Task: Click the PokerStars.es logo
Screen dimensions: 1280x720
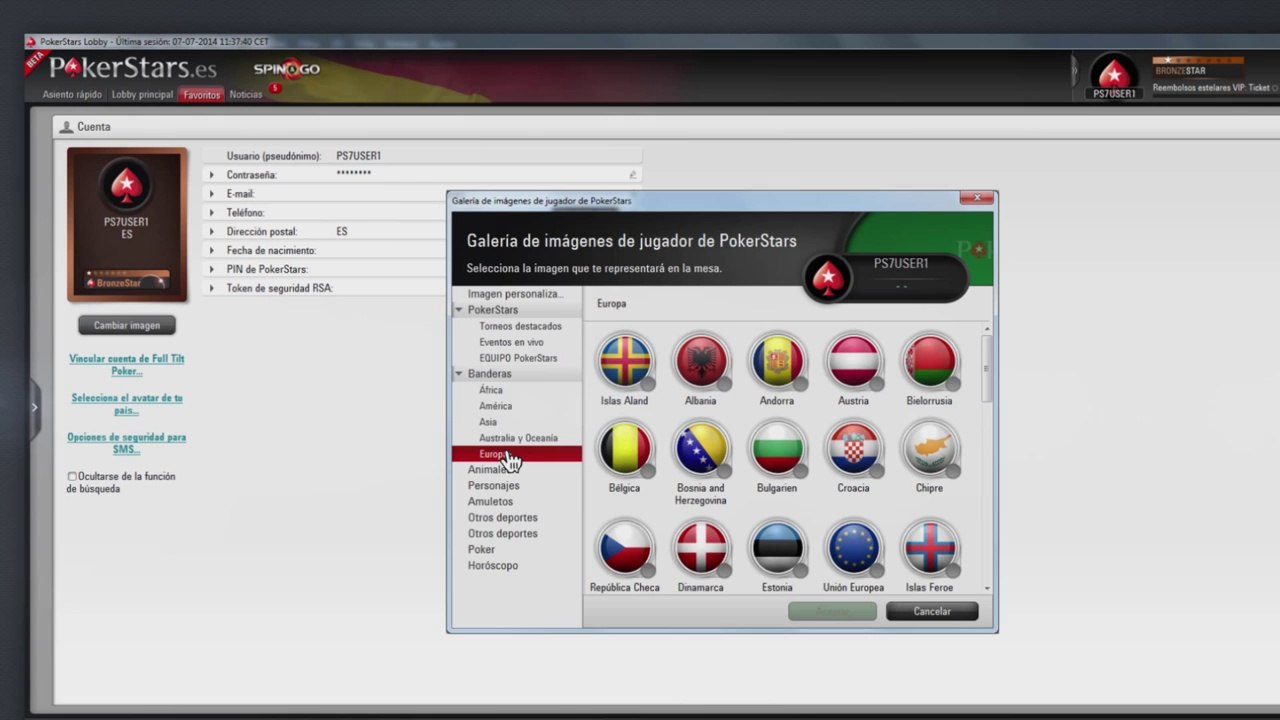Action: pyautogui.click(x=132, y=68)
